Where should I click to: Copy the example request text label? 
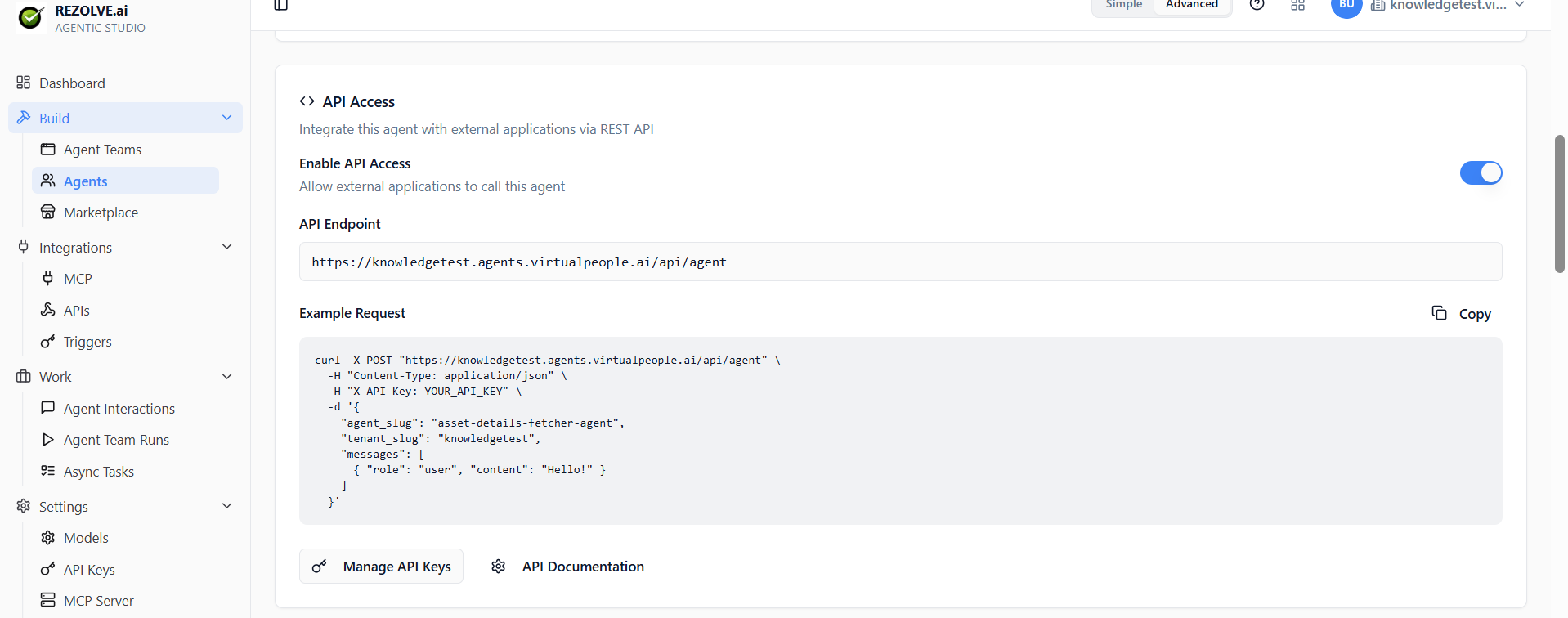pos(1475,314)
